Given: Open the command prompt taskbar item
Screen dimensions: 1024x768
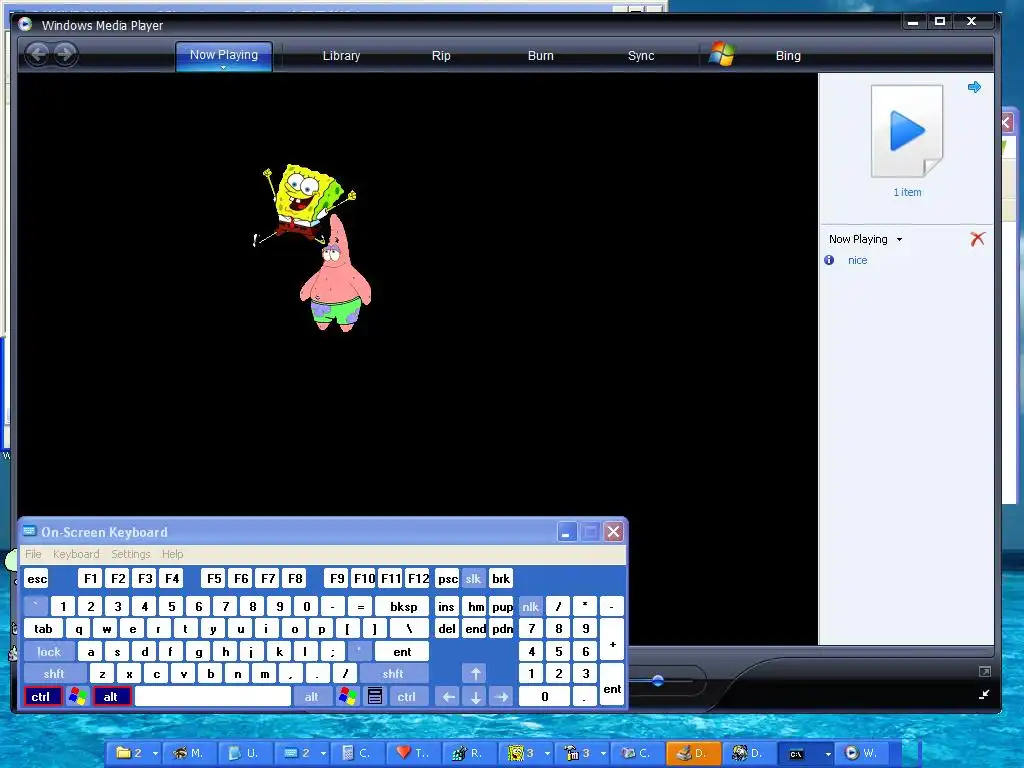Looking at the screenshot, I should (x=805, y=754).
